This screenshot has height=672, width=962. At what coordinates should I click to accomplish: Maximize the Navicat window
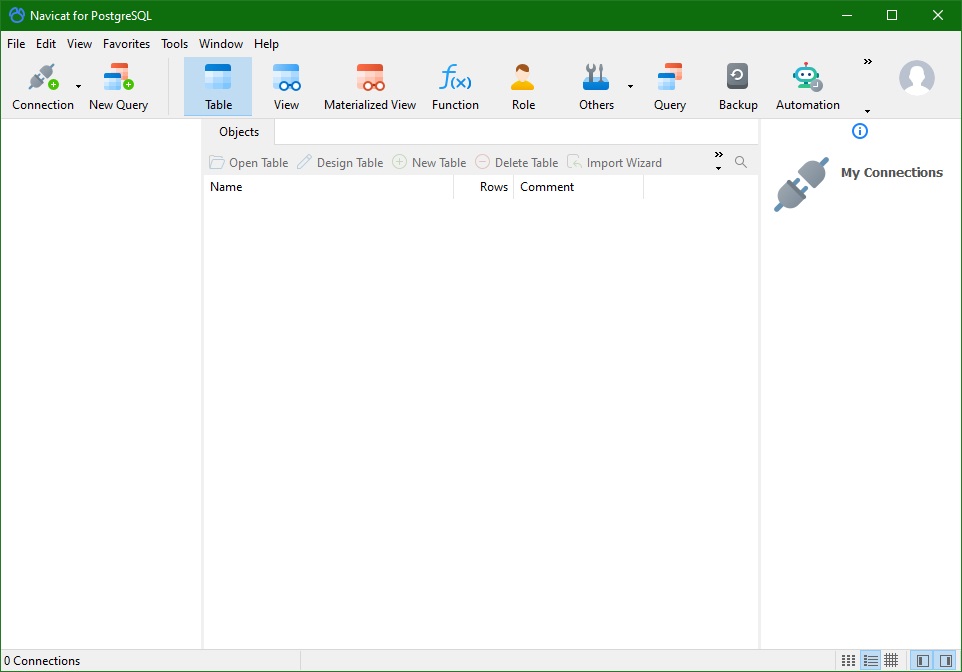pos(892,15)
